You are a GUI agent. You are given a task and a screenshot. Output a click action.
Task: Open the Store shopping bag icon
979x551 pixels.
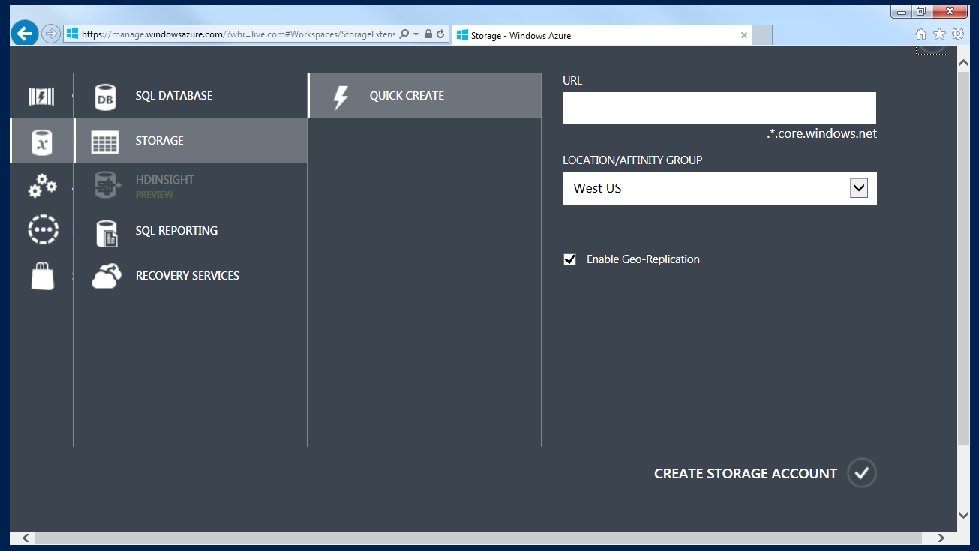coord(42,275)
